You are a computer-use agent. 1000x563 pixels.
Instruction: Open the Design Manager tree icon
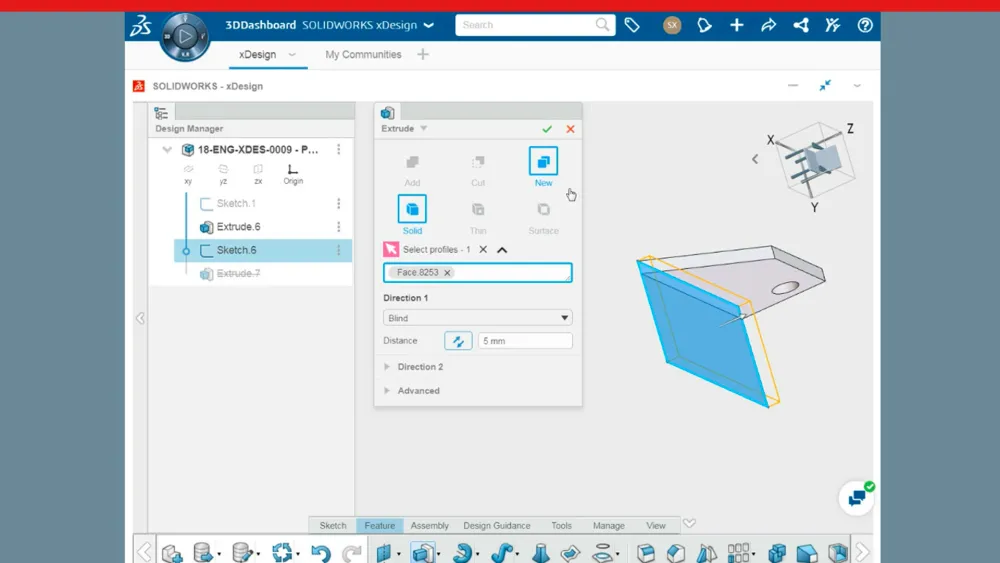tap(161, 113)
